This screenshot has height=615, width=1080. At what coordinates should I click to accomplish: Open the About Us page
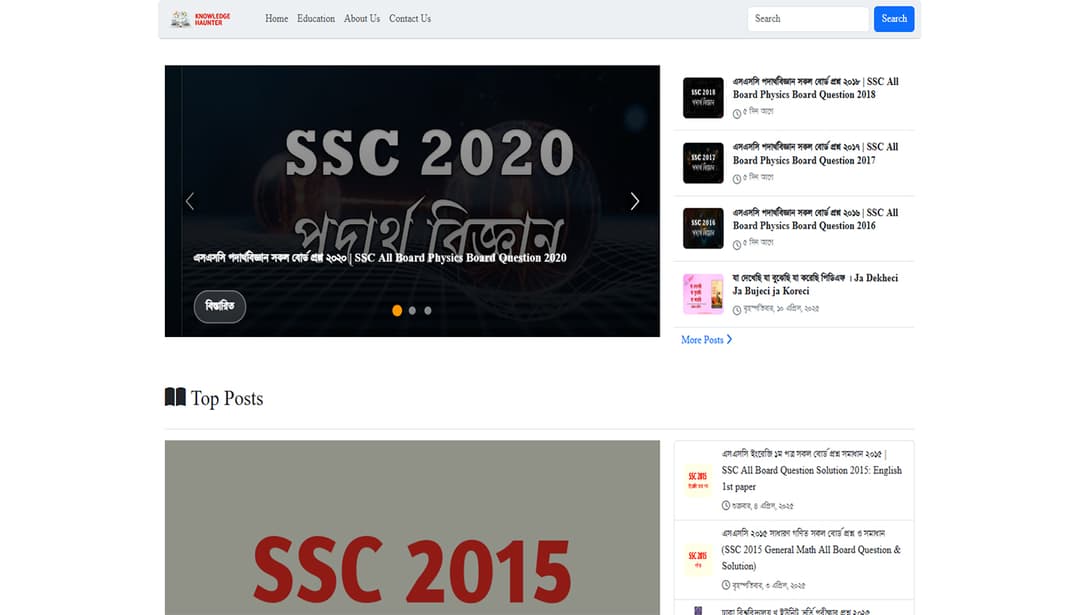tap(362, 19)
